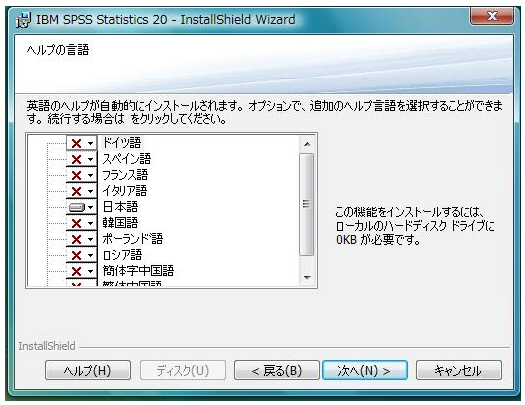
Task: Select the スペイン語 language row label
Action: [127, 159]
